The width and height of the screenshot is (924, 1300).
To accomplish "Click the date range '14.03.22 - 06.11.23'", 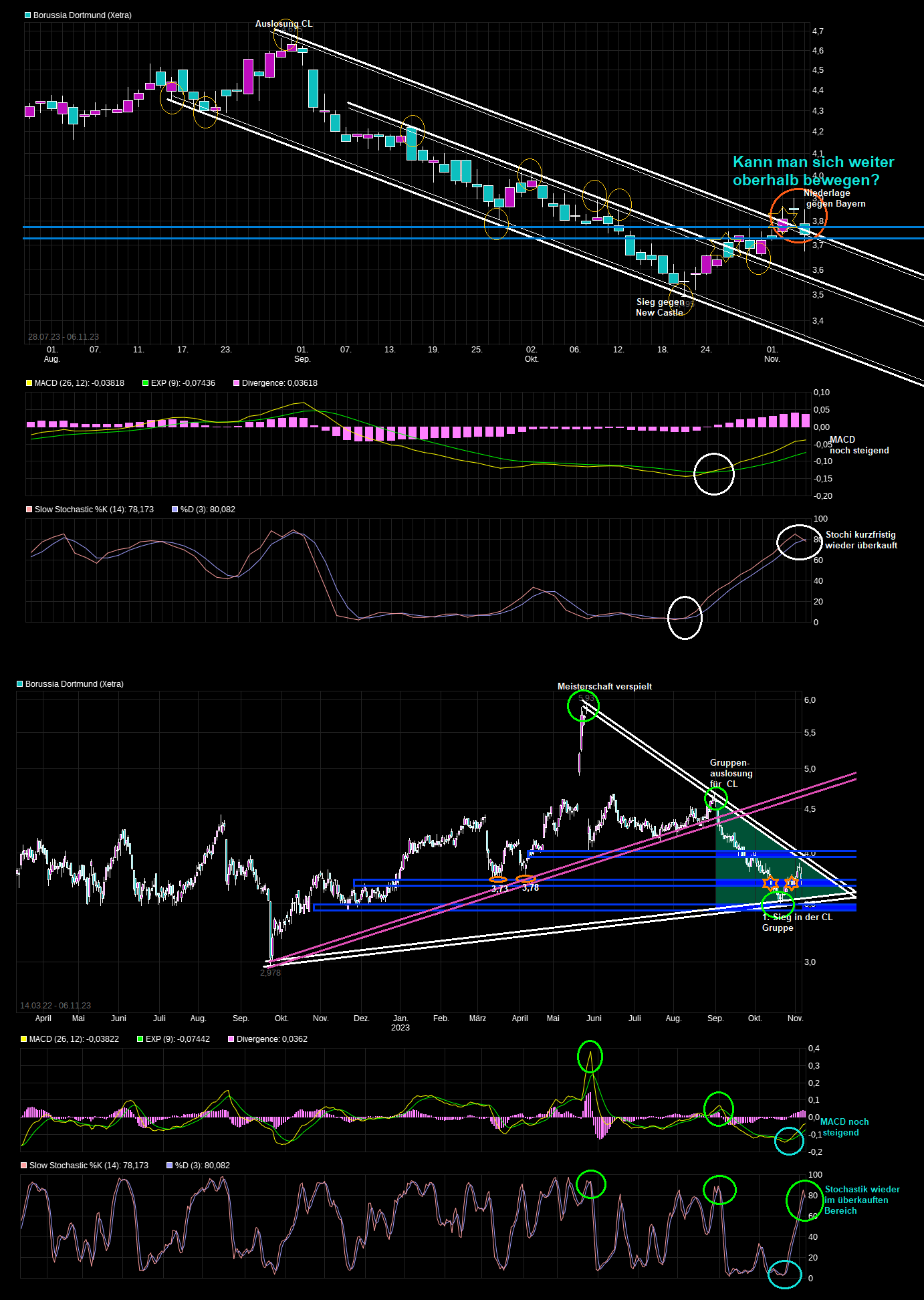I will 55,1006.
